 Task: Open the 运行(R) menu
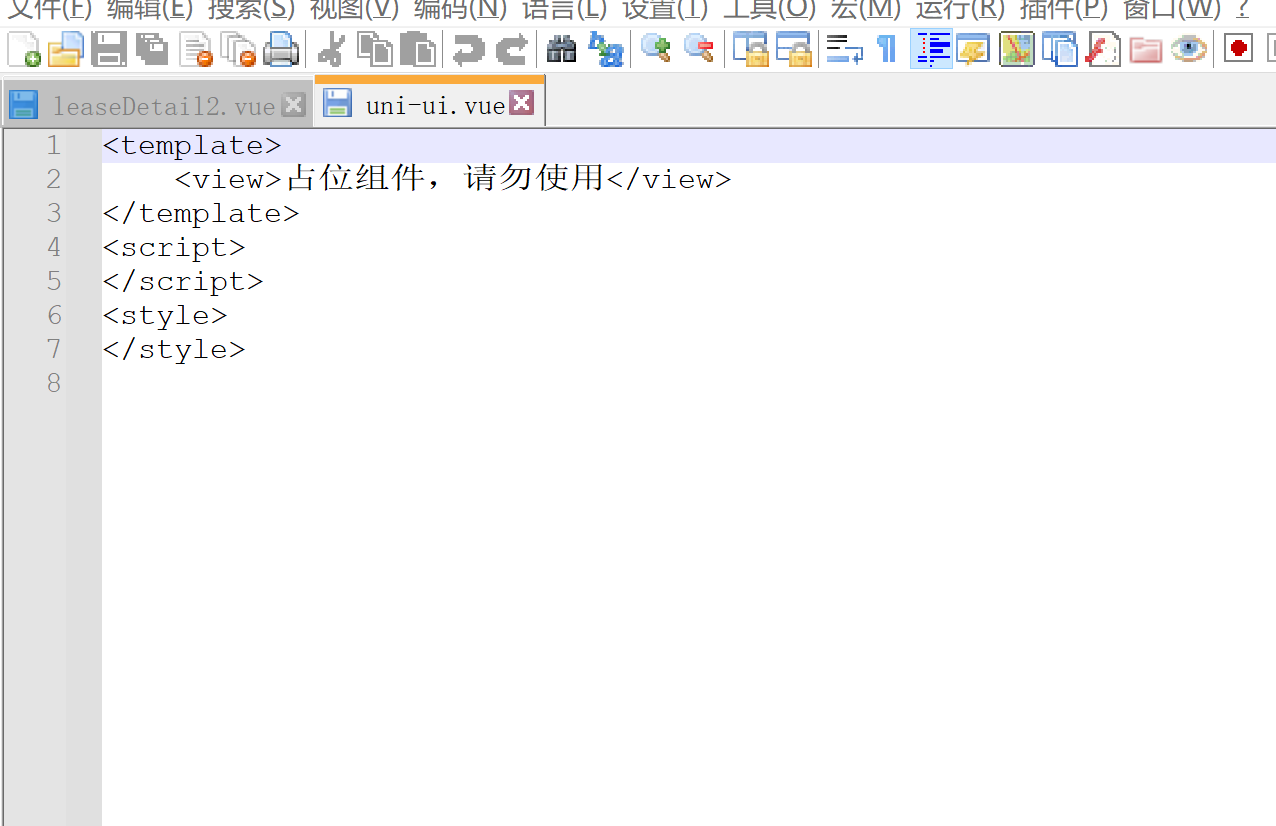coord(960,9)
